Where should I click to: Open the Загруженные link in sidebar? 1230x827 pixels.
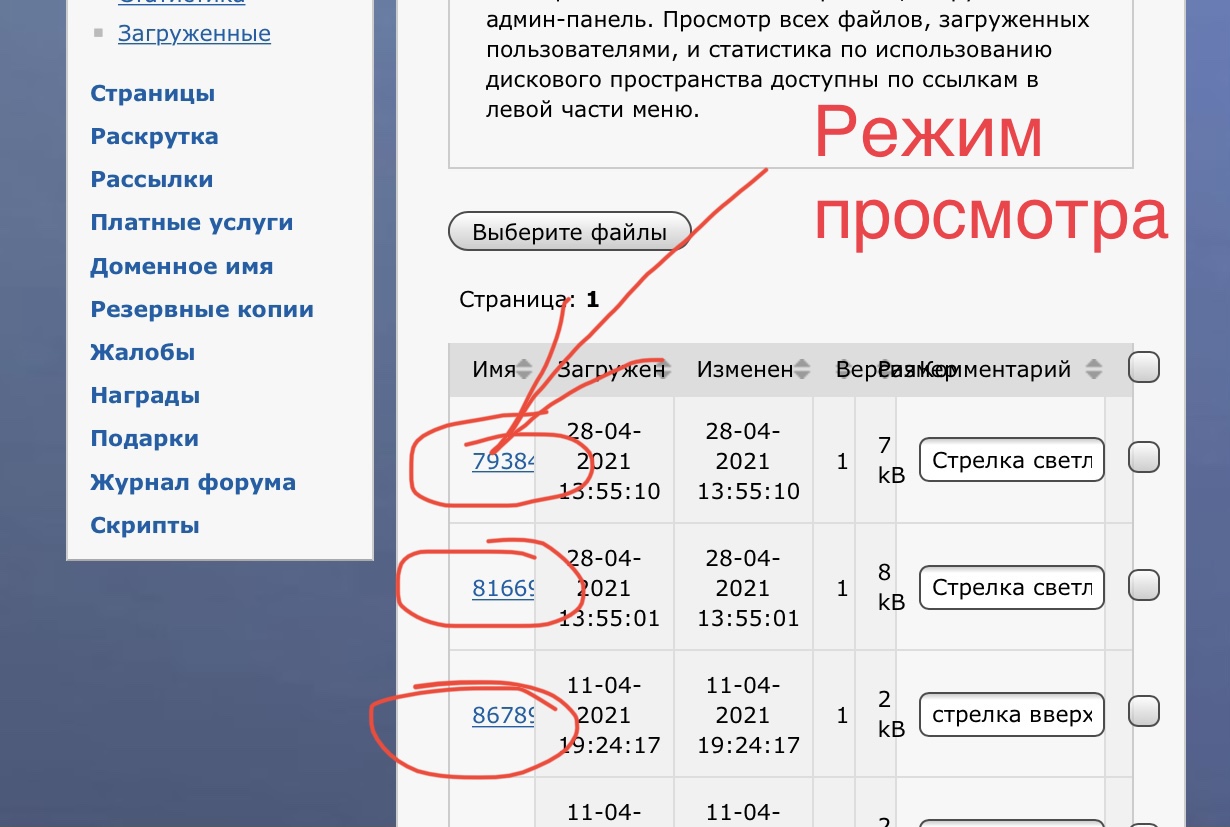click(194, 34)
